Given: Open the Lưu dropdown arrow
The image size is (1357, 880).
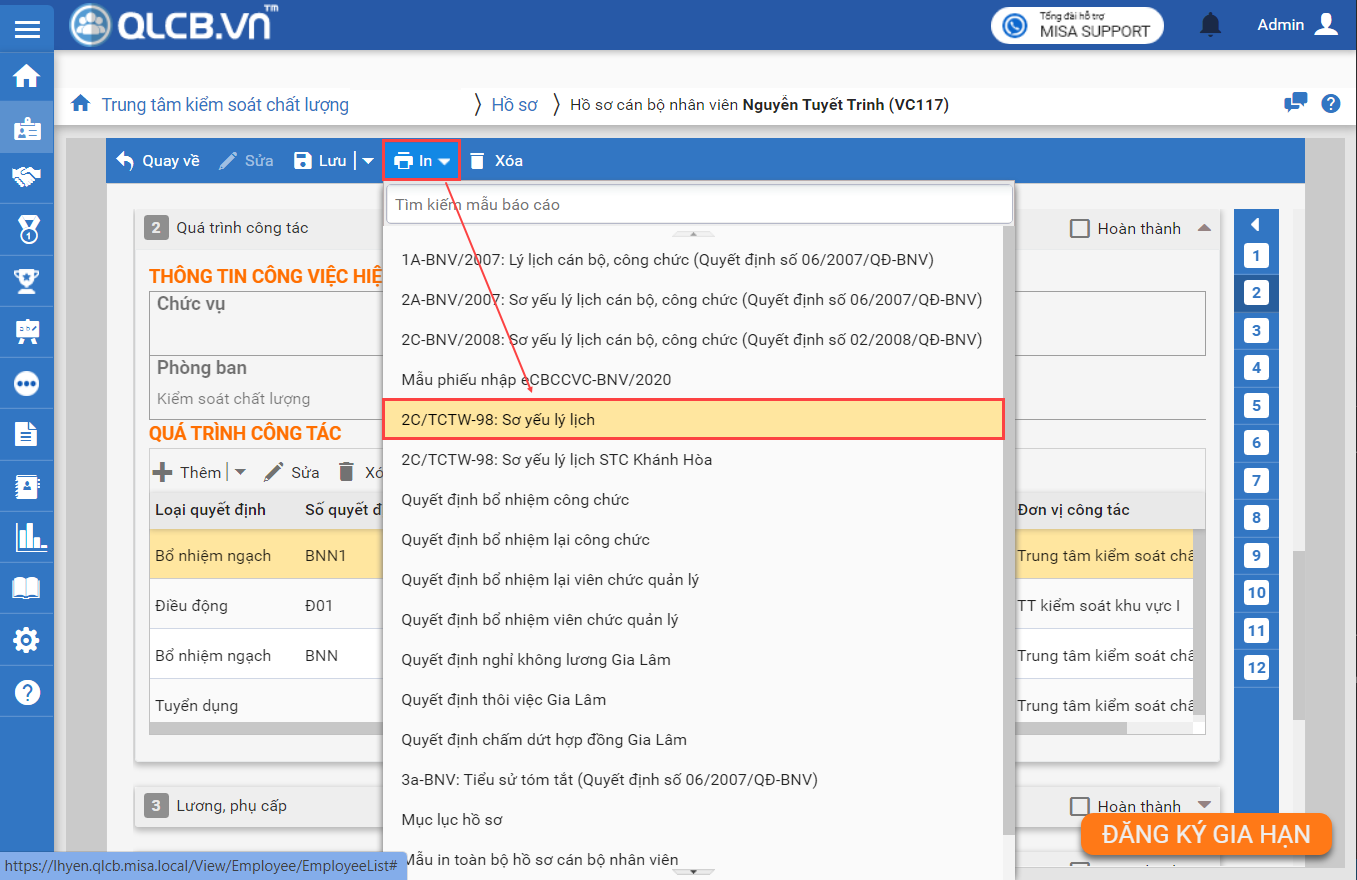Looking at the screenshot, I should tap(367, 161).
